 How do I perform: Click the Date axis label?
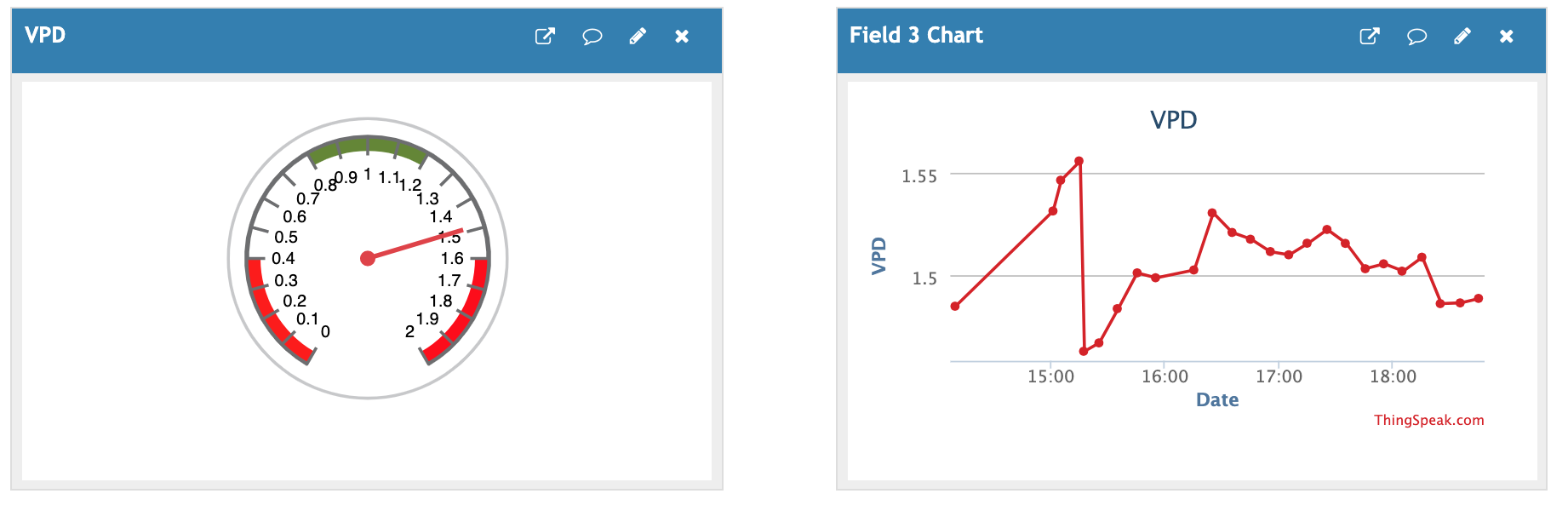(1217, 400)
